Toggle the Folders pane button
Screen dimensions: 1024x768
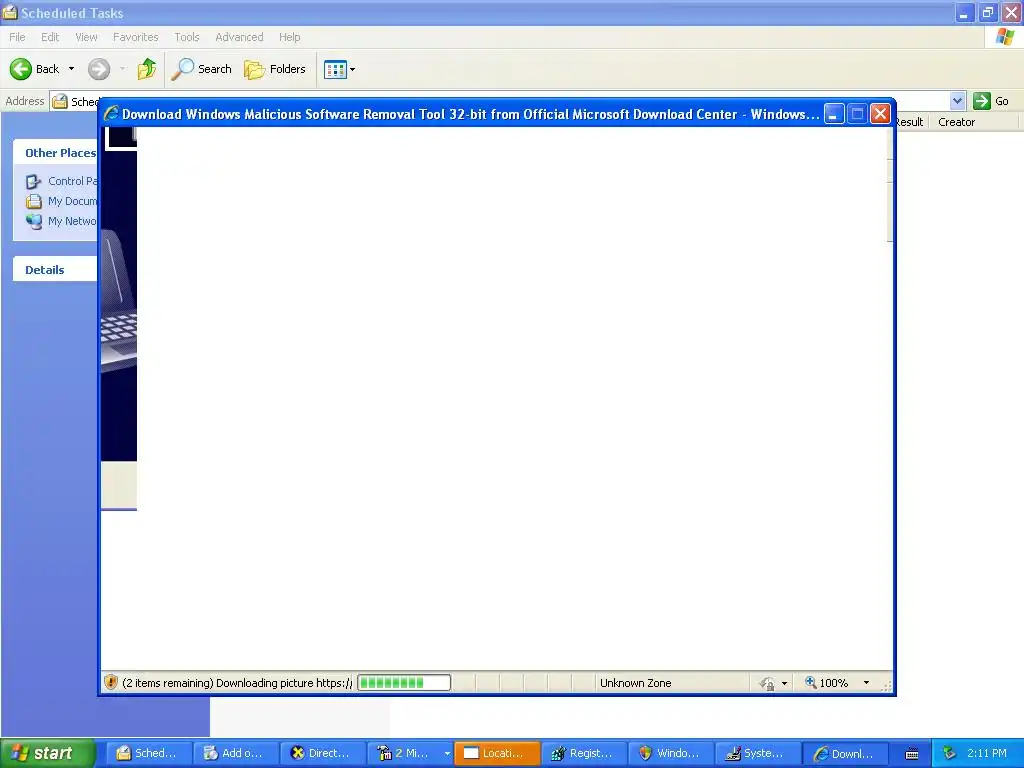tap(275, 69)
